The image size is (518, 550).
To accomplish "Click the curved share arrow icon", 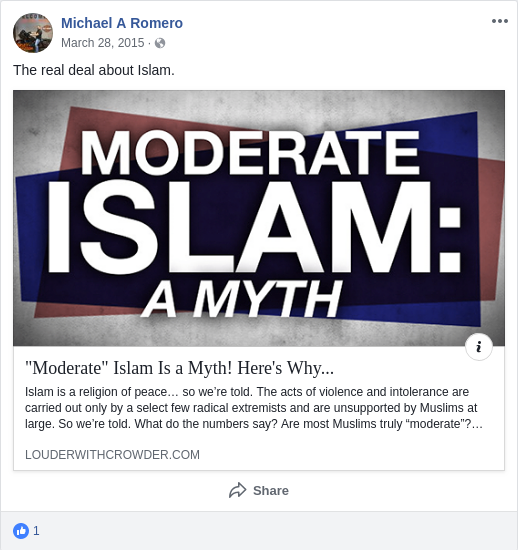I will click(238, 490).
